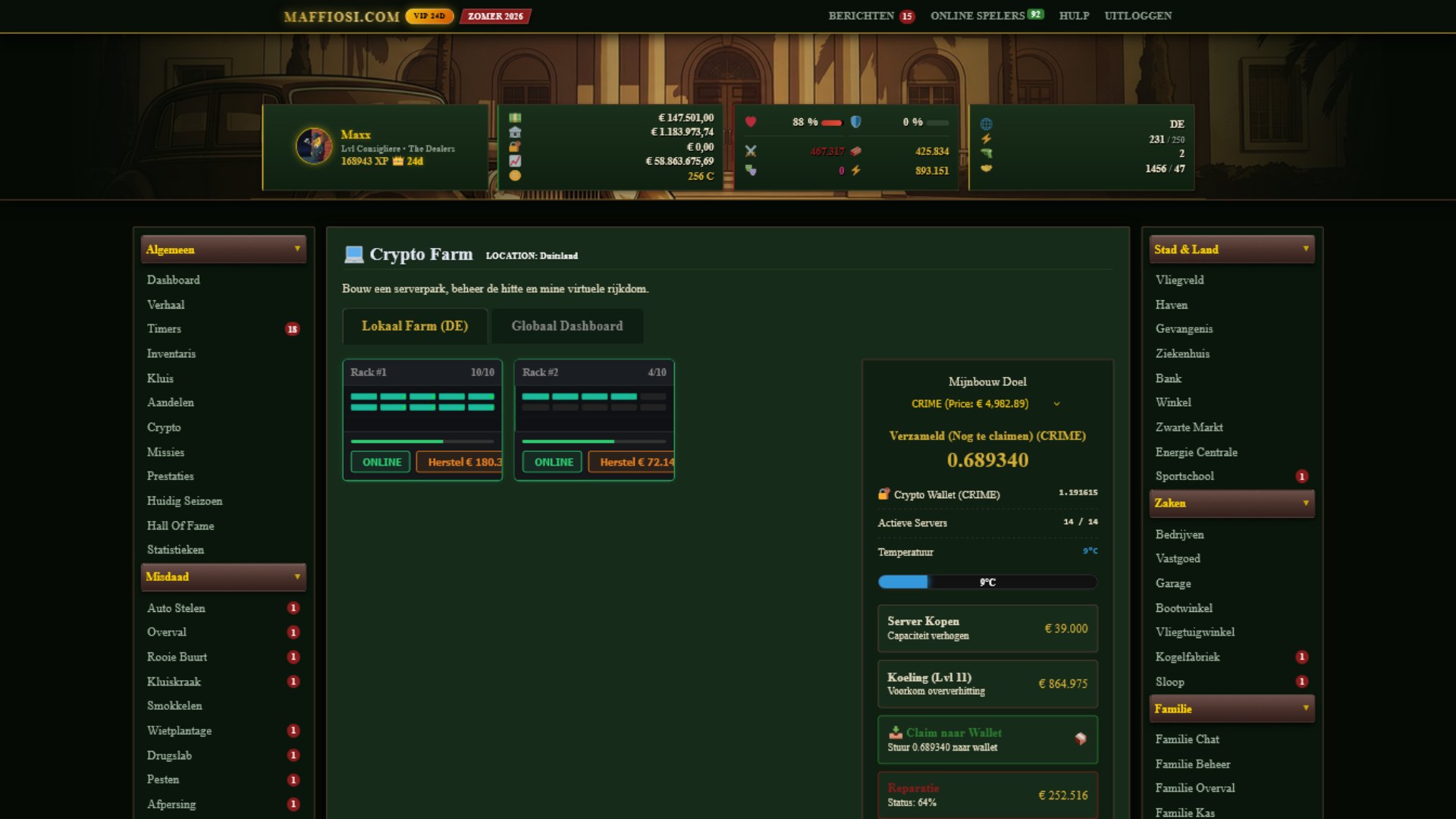Click the cash money icon in the stats bar
This screenshot has height=819, width=1456.
click(x=515, y=118)
